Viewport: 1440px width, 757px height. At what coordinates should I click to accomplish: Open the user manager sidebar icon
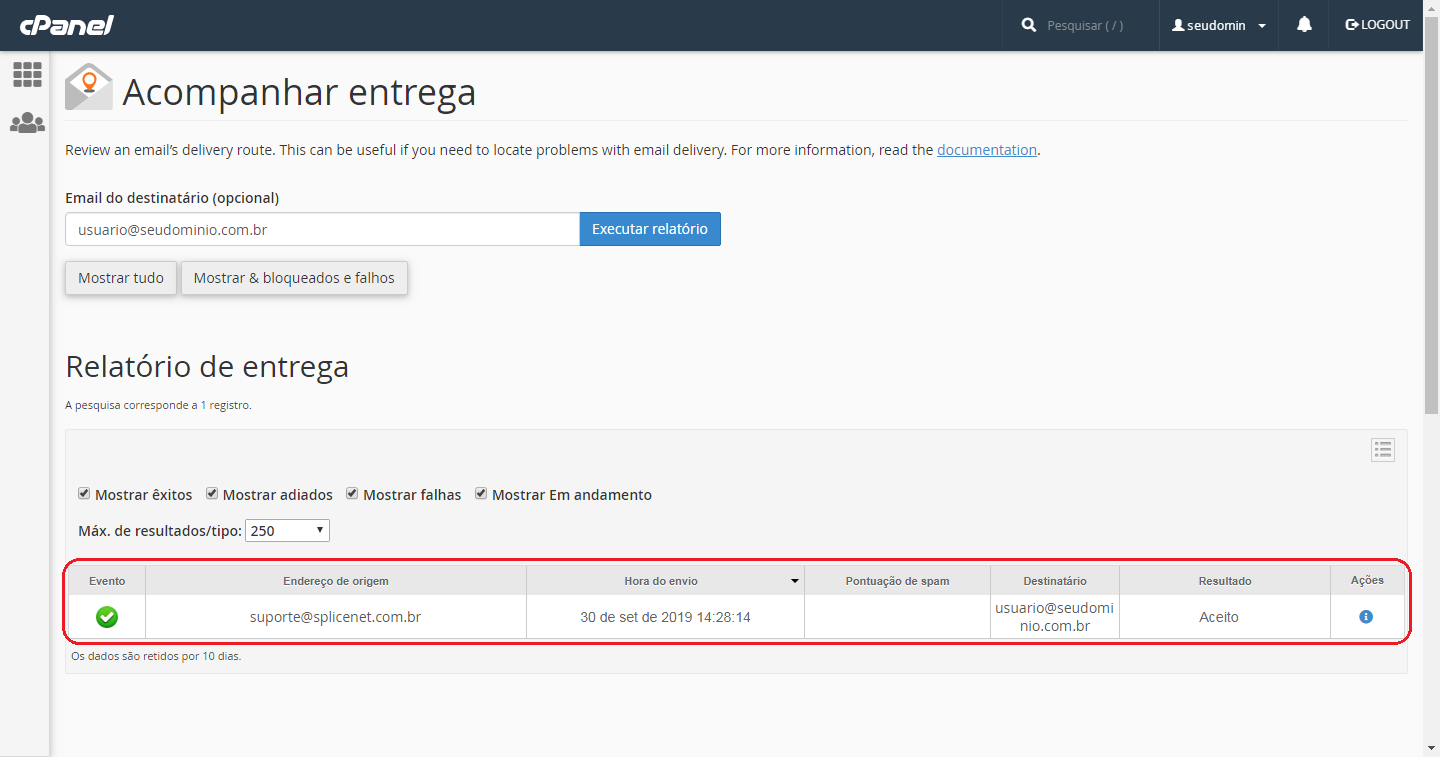pyautogui.click(x=27, y=123)
